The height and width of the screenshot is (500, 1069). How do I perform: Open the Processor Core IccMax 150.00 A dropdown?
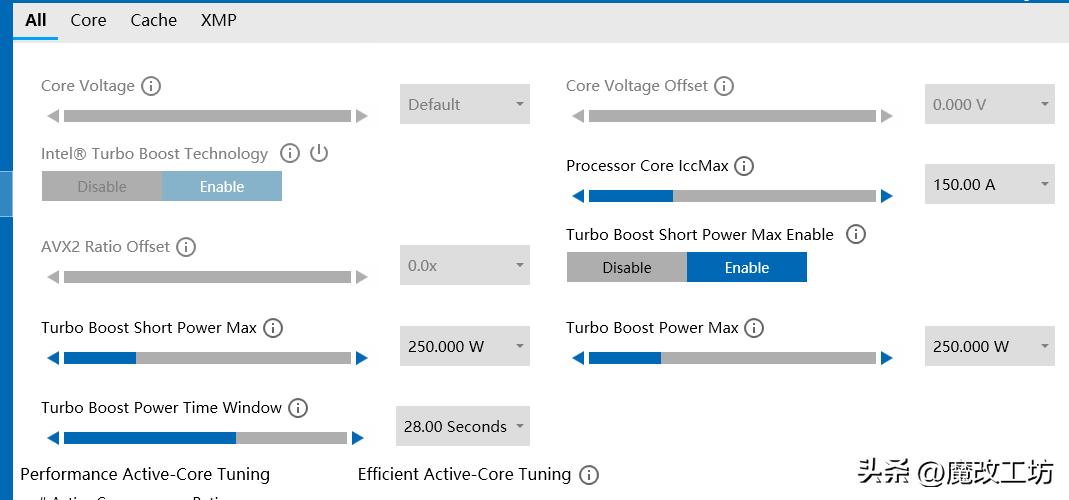(x=989, y=185)
